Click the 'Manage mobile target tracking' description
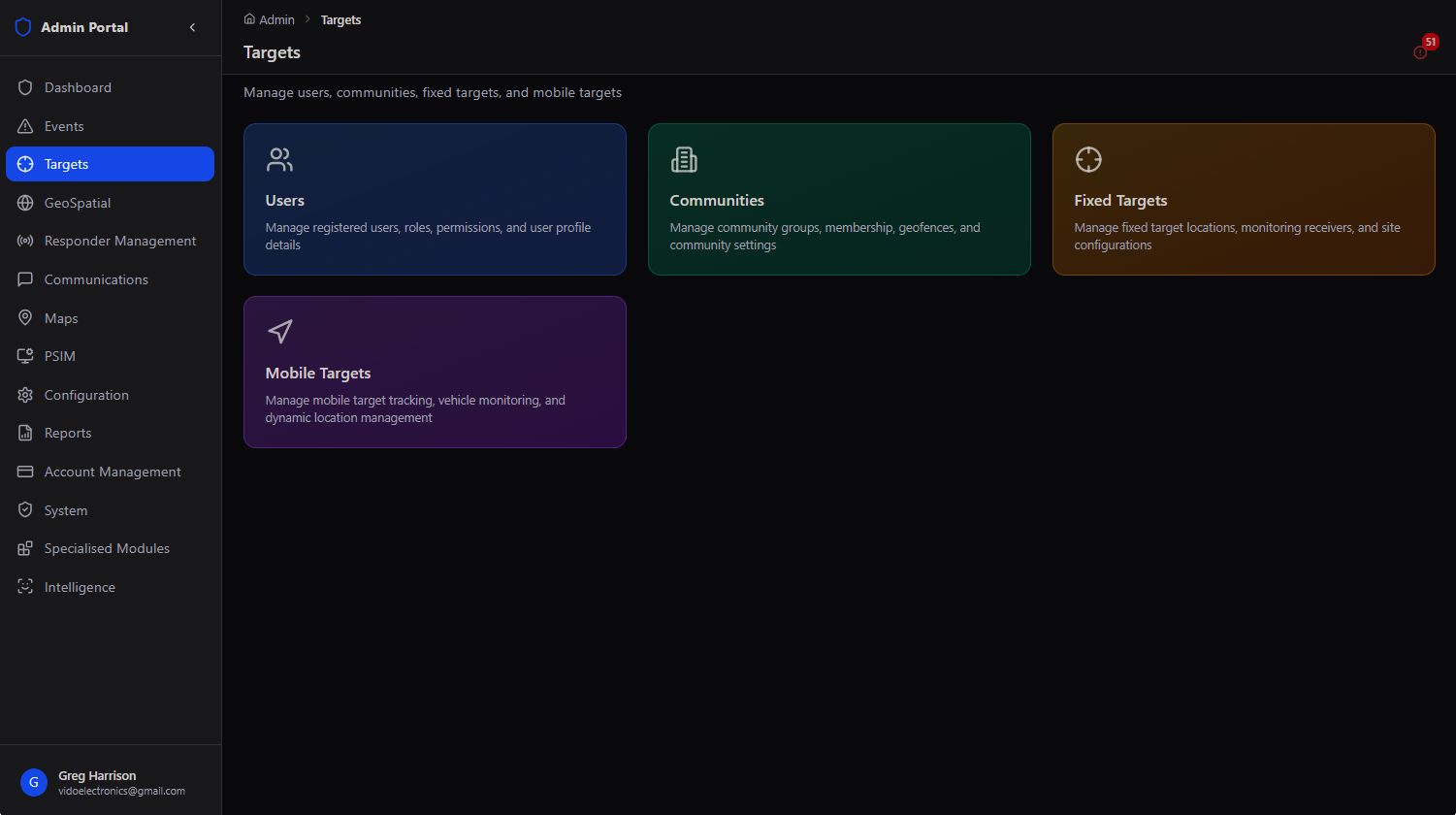This screenshot has height=815, width=1456. point(415,408)
